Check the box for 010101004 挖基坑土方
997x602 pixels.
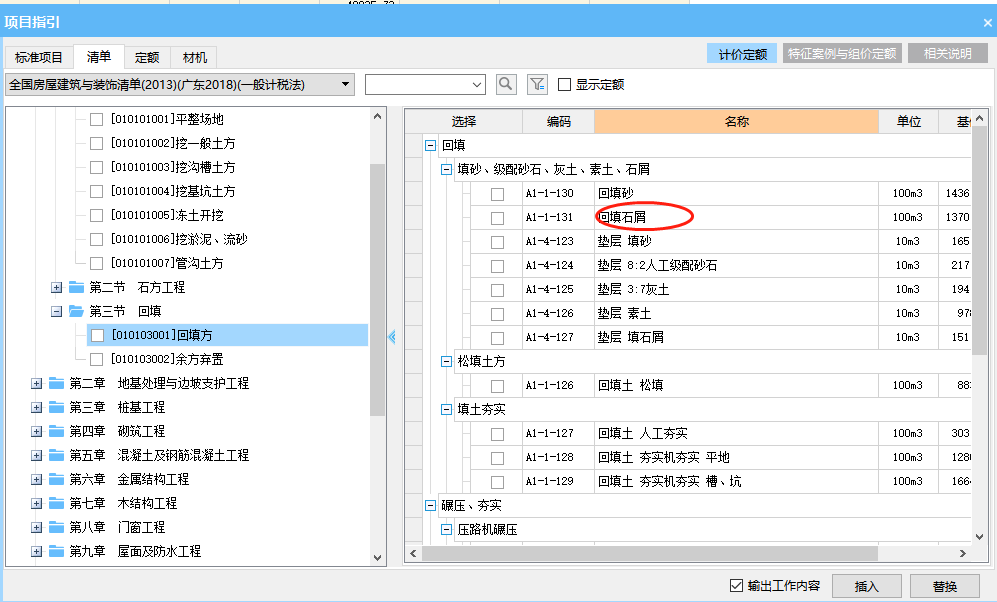point(97,191)
